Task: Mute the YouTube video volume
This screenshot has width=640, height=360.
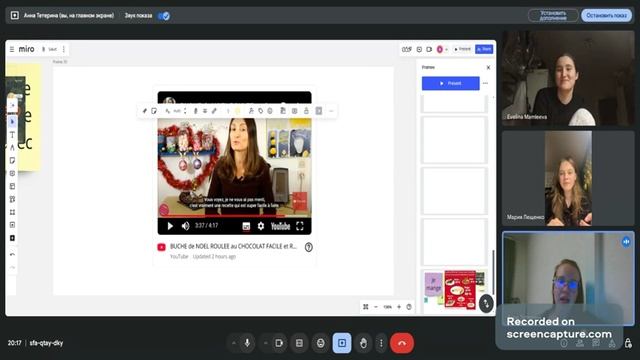Action: [185, 226]
